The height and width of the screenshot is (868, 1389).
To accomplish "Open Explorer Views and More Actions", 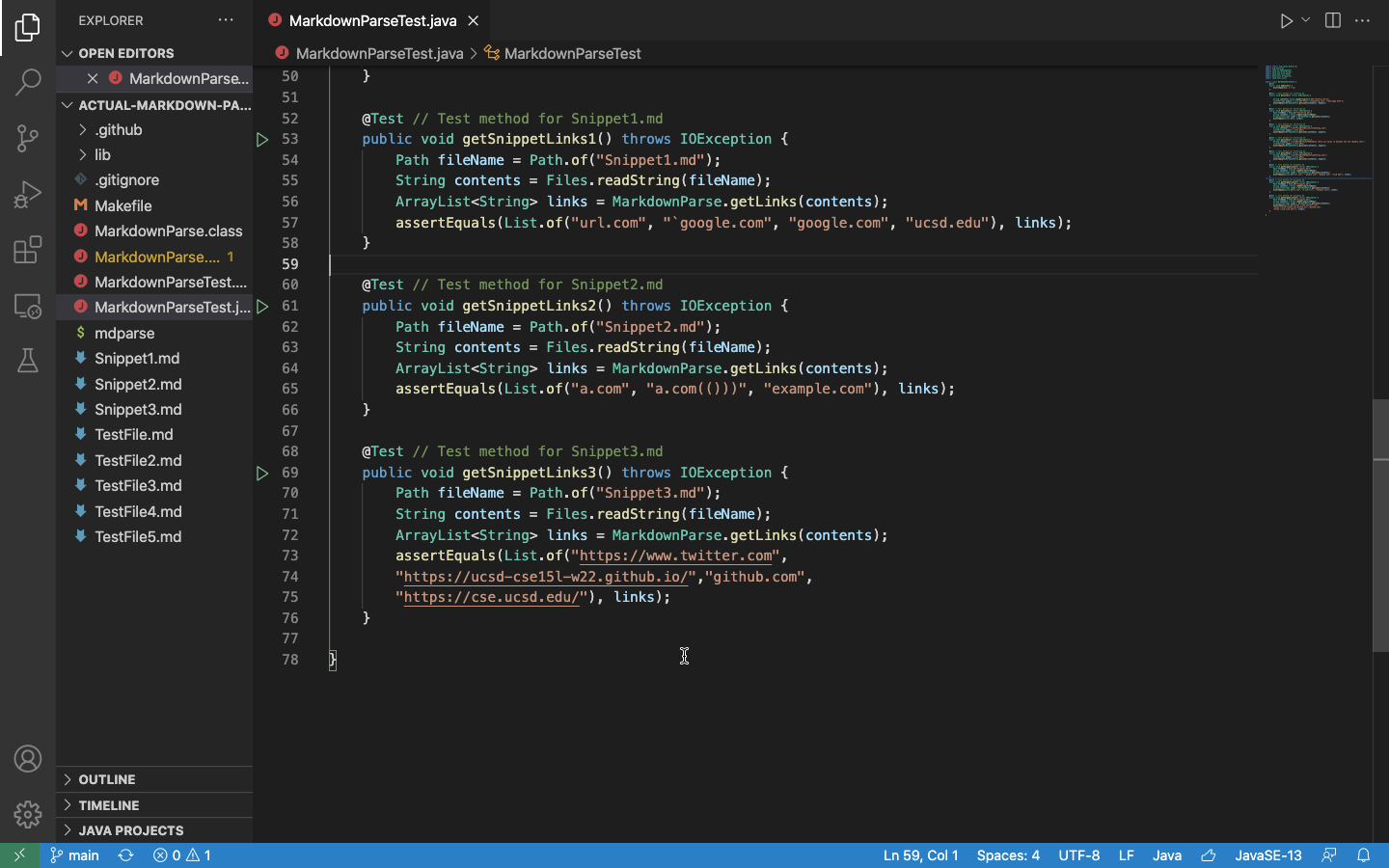I will [x=226, y=20].
